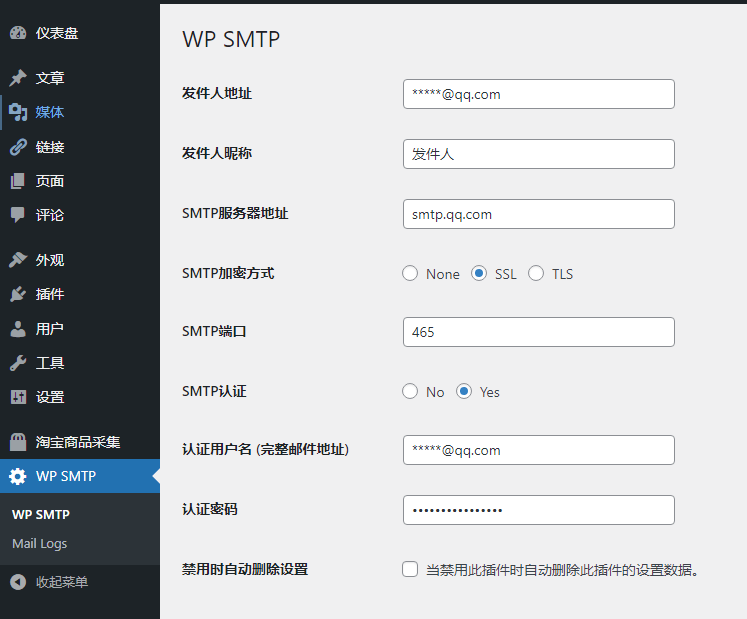The width and height of the screenshot is (747, 619).
Task: Open the Settings menu icon
Action: coord(18,397)
